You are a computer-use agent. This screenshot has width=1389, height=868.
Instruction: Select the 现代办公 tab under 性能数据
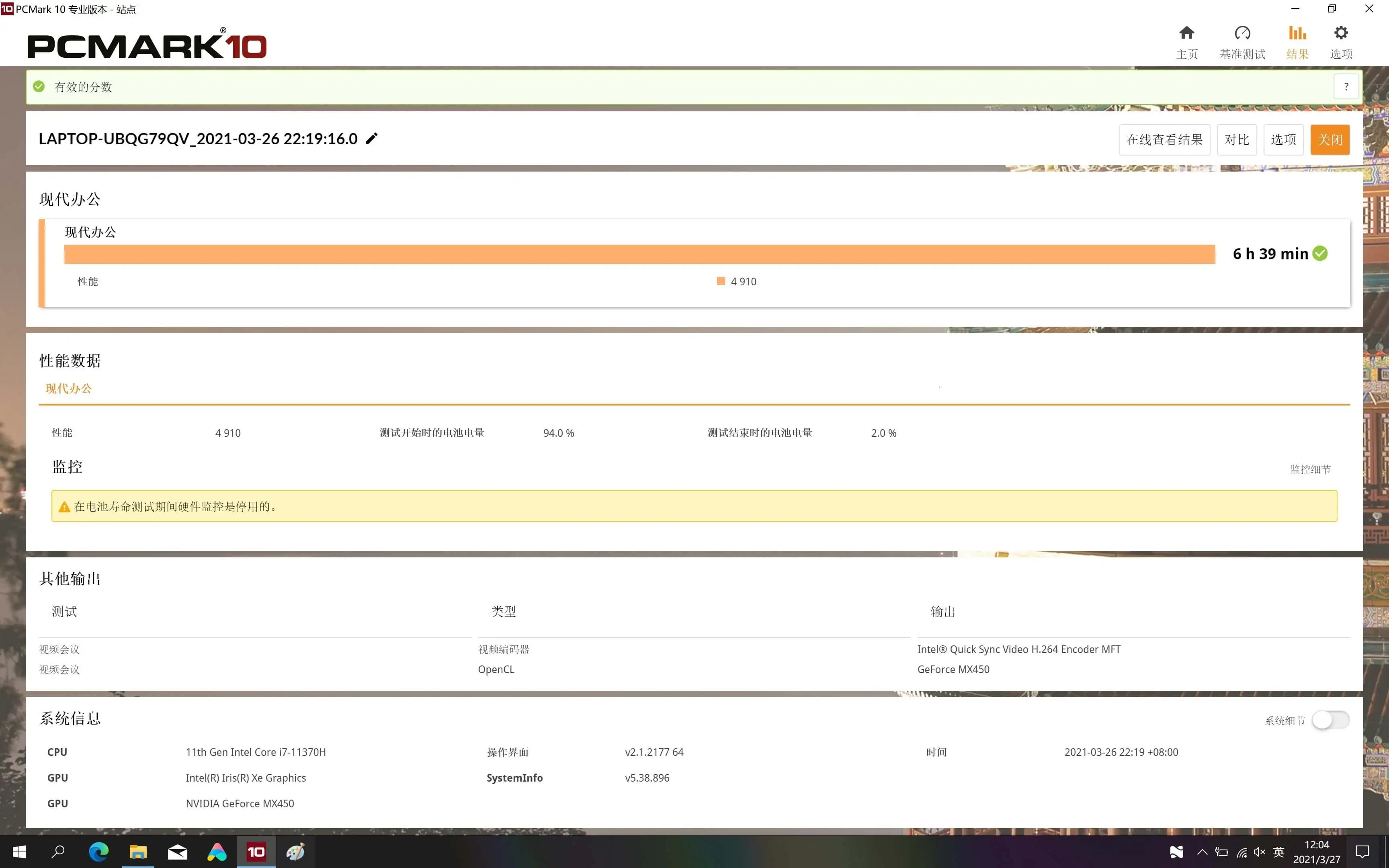coord(68,389)
